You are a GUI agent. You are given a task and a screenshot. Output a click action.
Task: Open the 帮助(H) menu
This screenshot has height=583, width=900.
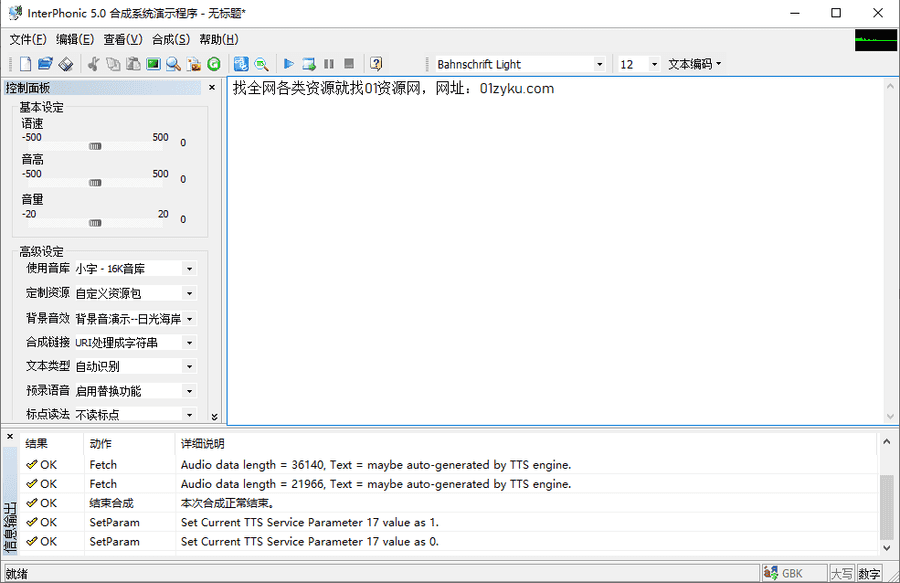pos(219,39)
